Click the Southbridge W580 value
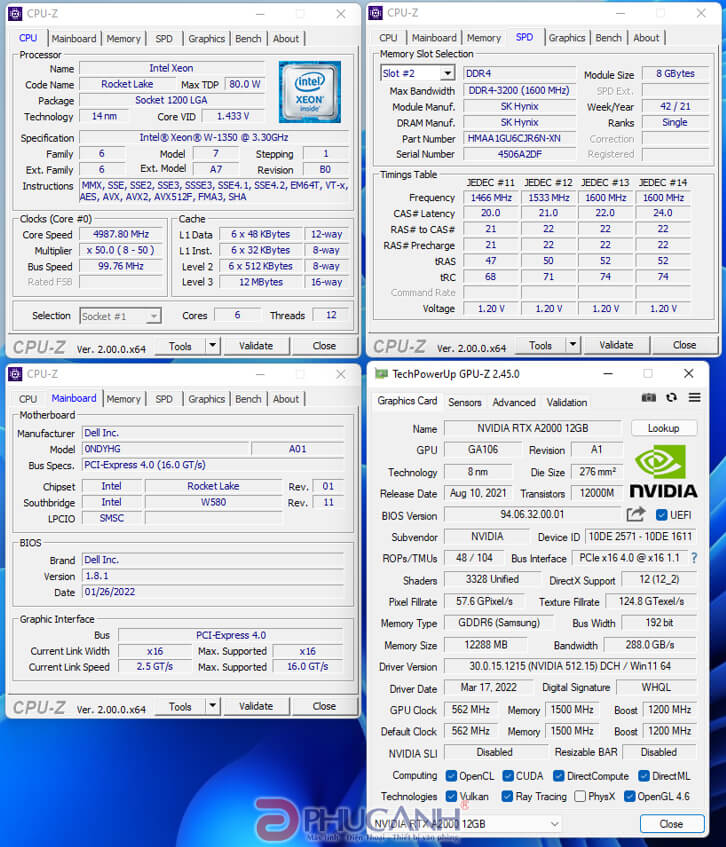 tap(213, 502)
